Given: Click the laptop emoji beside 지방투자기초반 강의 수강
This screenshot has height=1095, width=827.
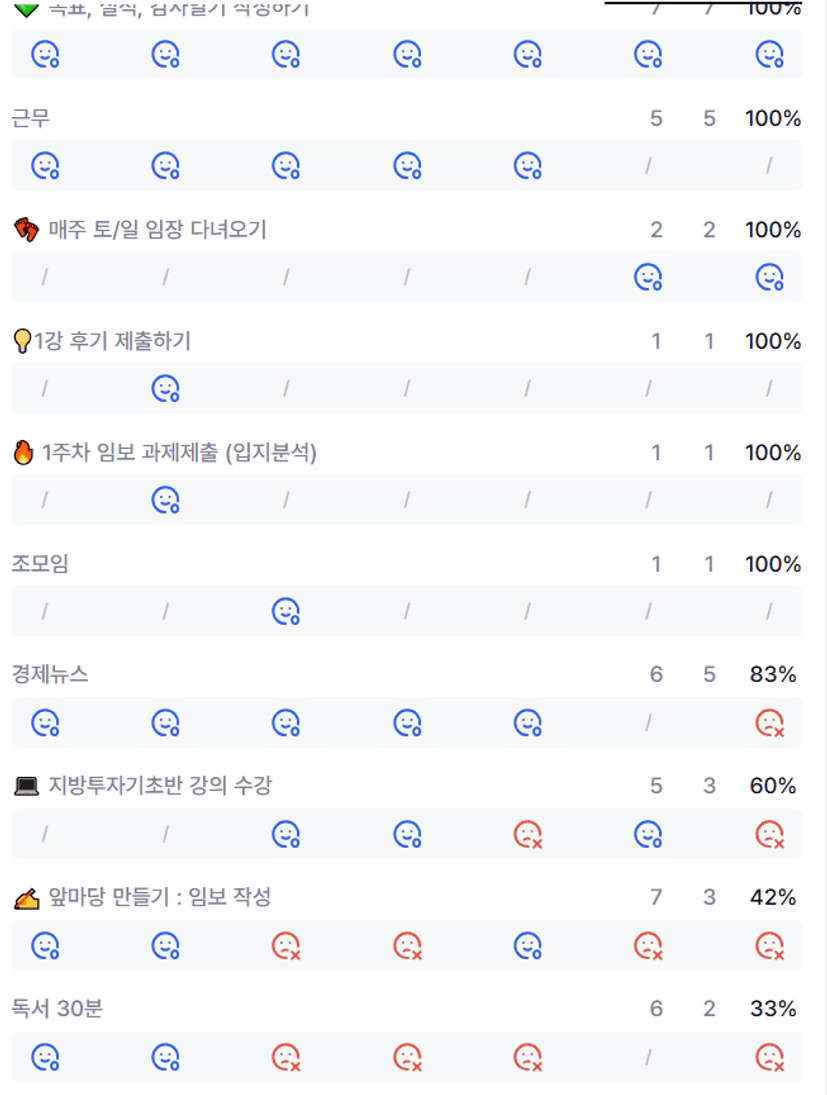Looking at the screenshot, I should point(26,787).
